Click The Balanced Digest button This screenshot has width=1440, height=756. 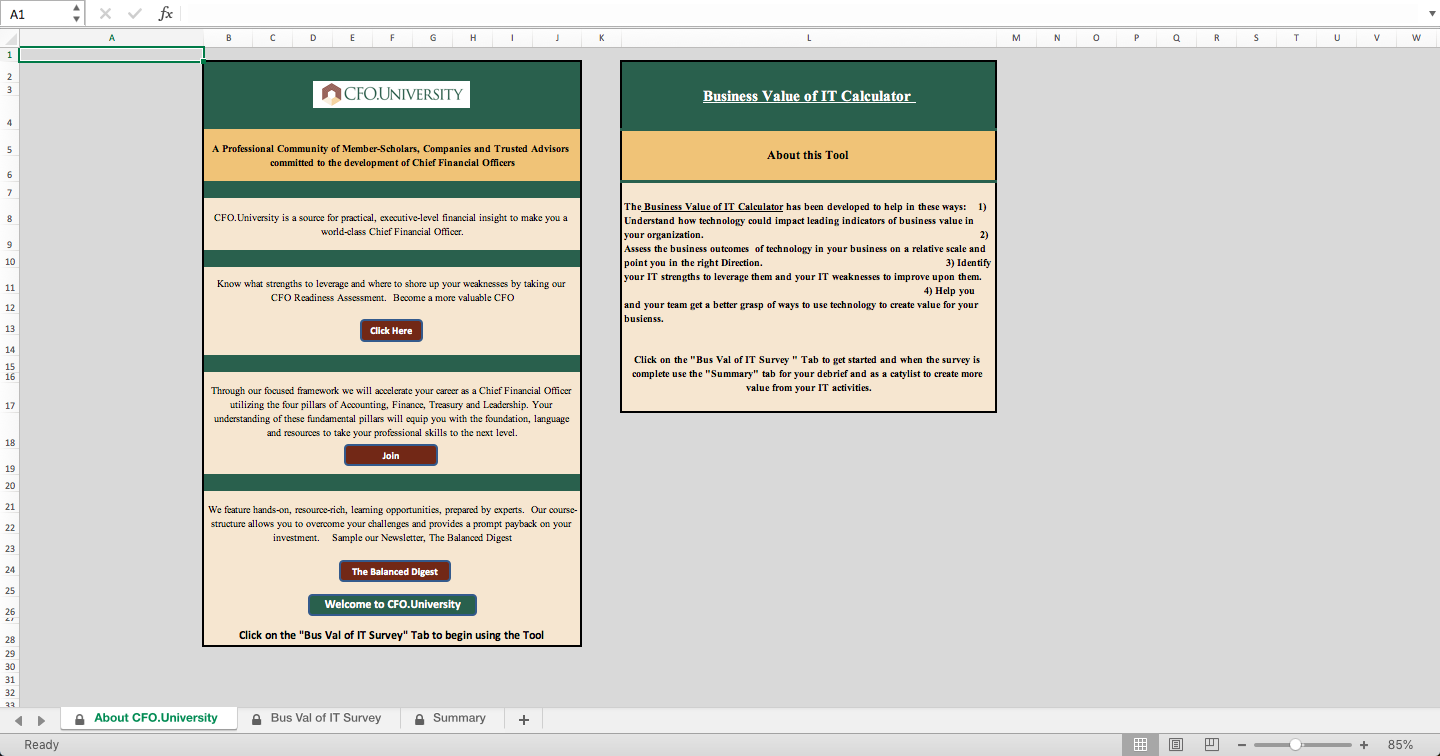click(x=395, y=571)
